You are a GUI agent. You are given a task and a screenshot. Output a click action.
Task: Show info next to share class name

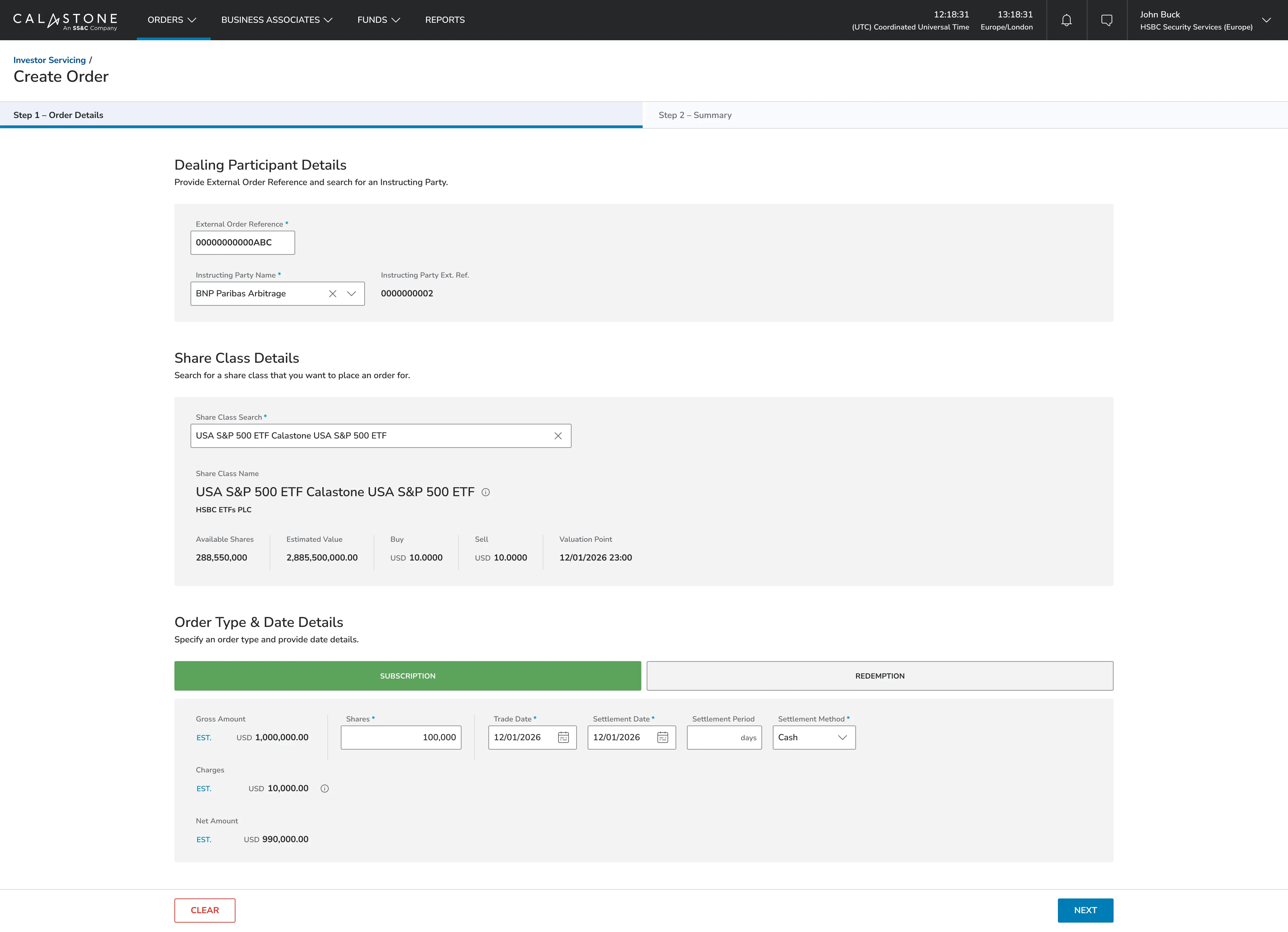(486, 492)
